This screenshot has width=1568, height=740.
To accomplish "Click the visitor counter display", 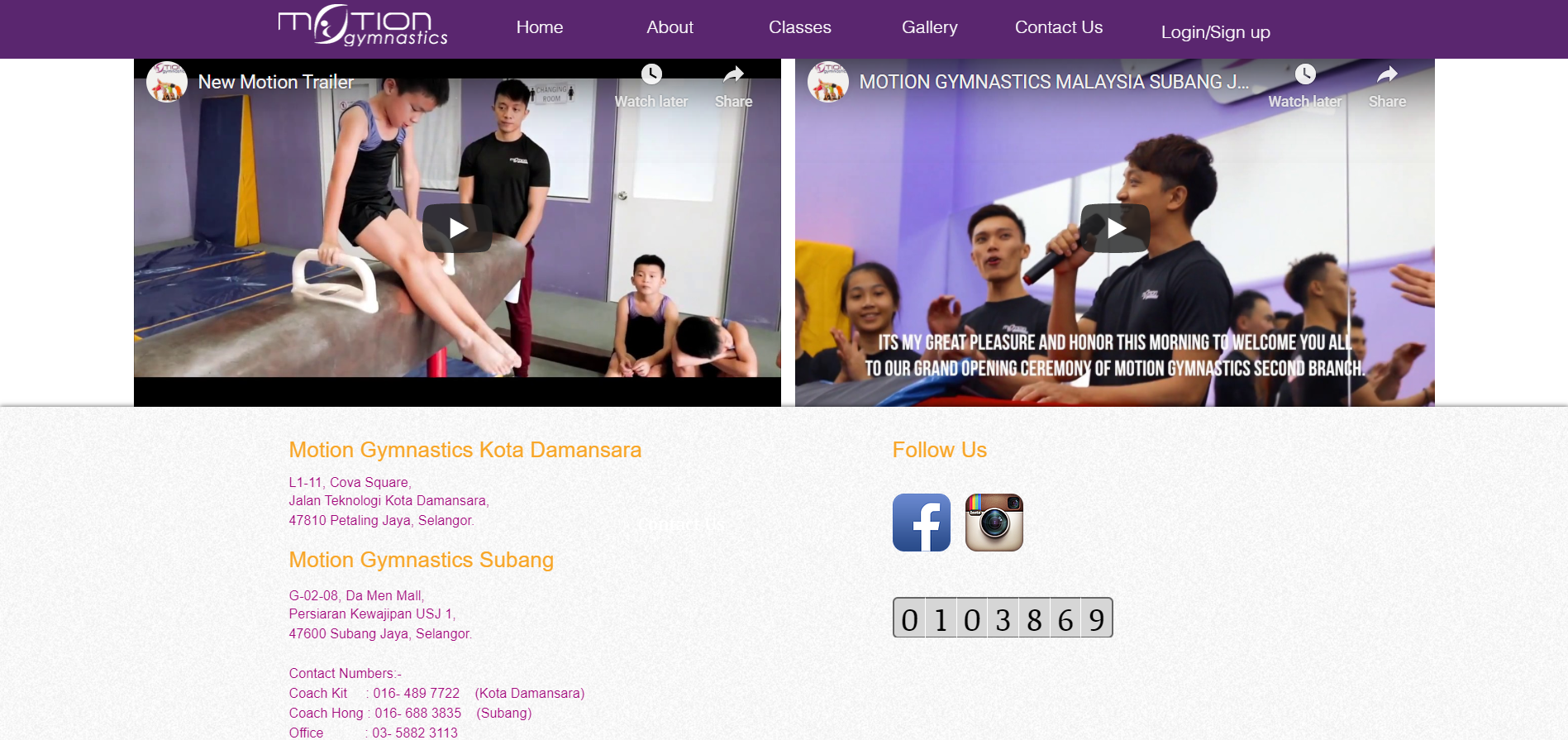I will point(1002,618).
